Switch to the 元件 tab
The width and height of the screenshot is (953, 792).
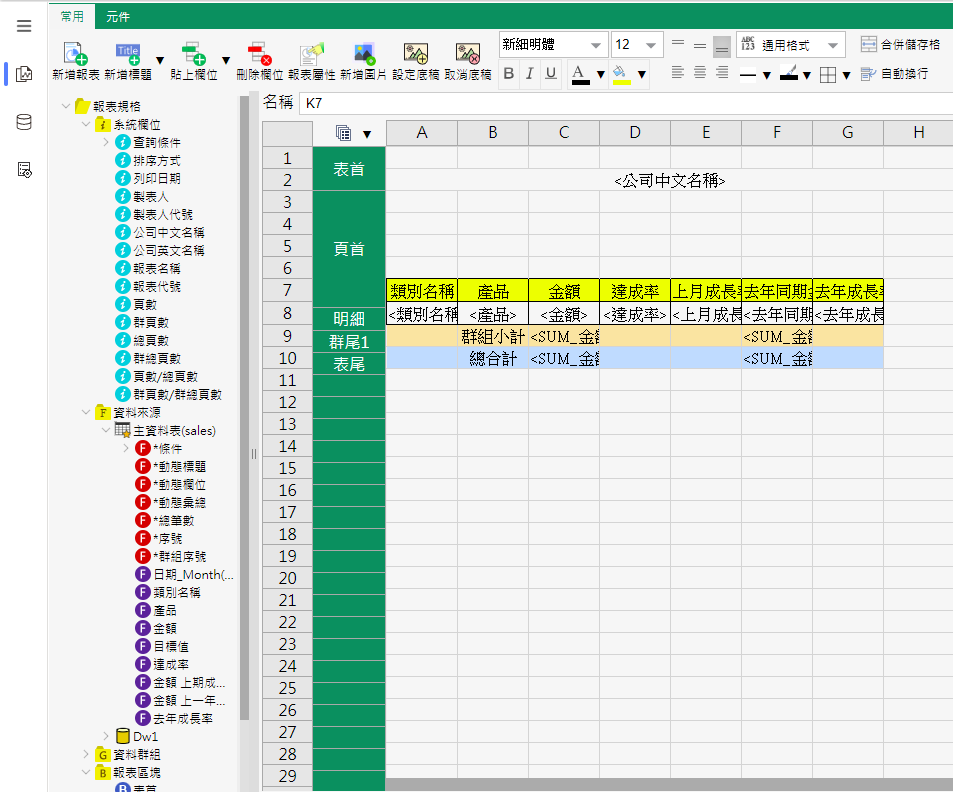point(118,17)
